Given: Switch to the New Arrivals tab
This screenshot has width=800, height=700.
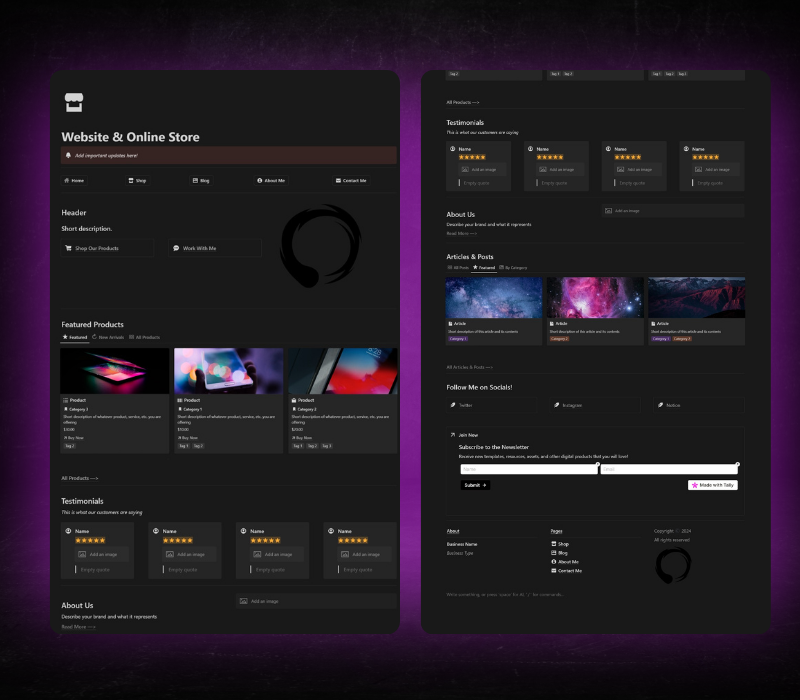Looking at the screenshot, I should tap(108, 337).
